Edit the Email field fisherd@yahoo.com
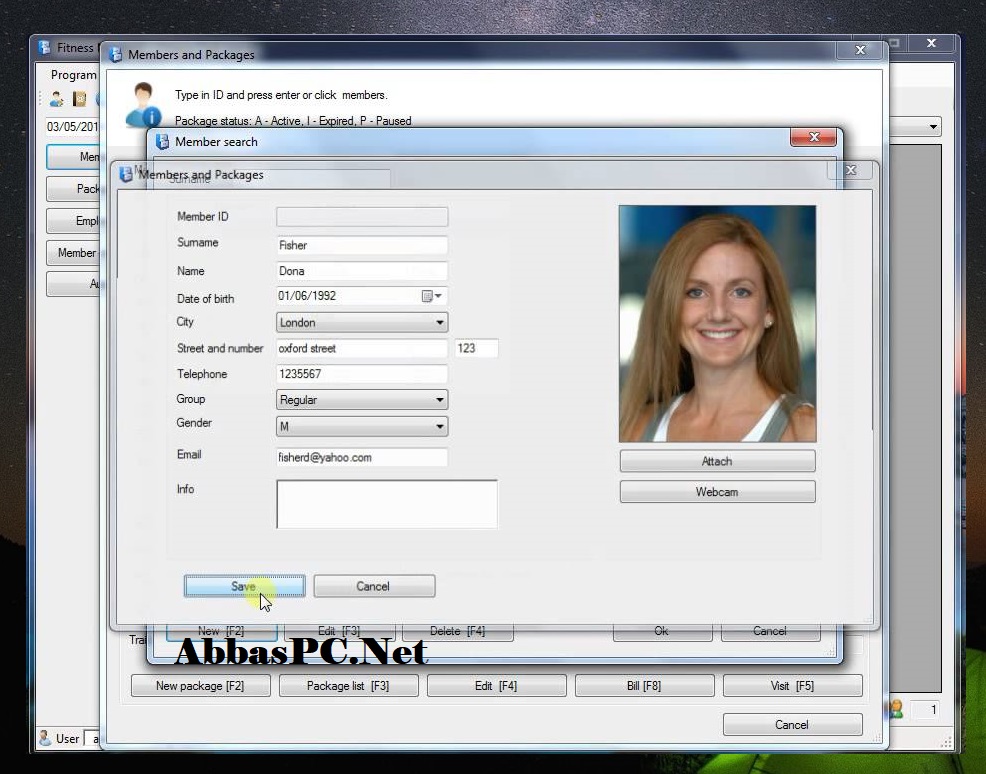The image size is (986, 774). click(362, 458)
